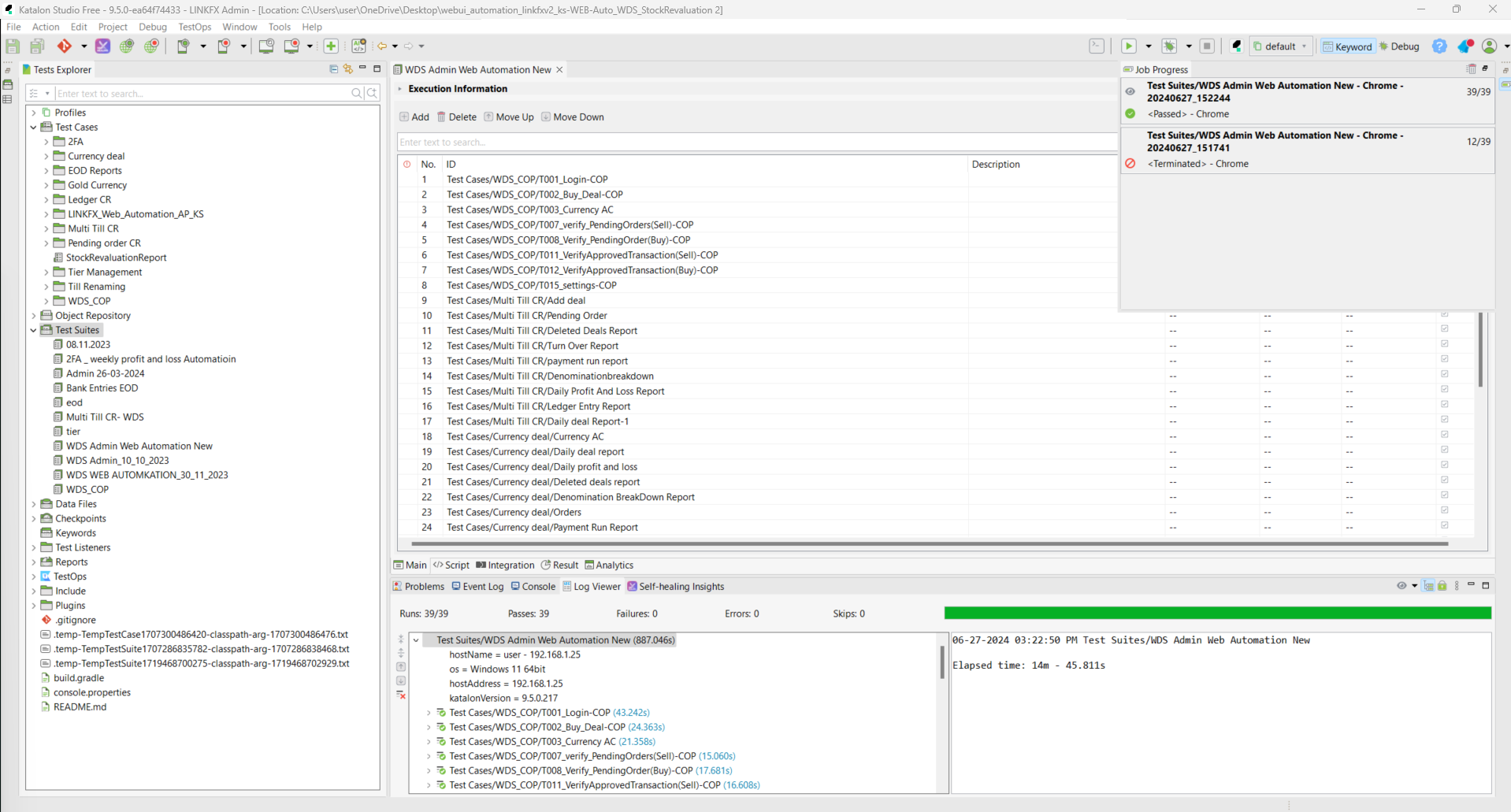Click the TestCloud black-green icon
The image size is (1511, 812).
tap(1236, 46)
